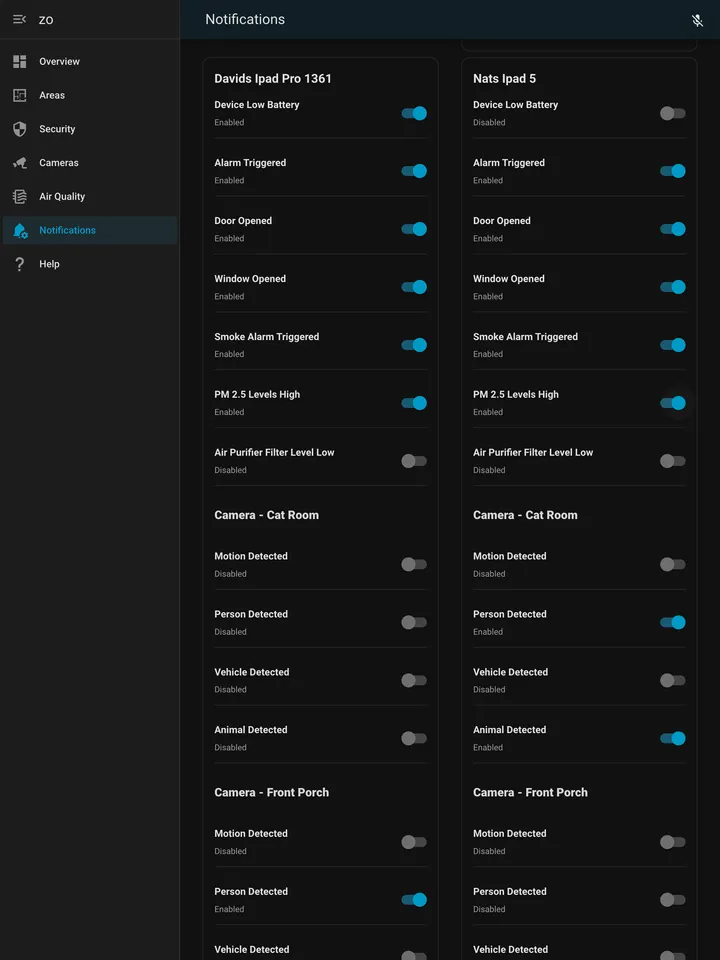Image resolution: width=720 pixels, height=960 pixels.
Task: Disable Cat Room Animal Detected on Nats Ipad
Action: click(x=673, y=738)
